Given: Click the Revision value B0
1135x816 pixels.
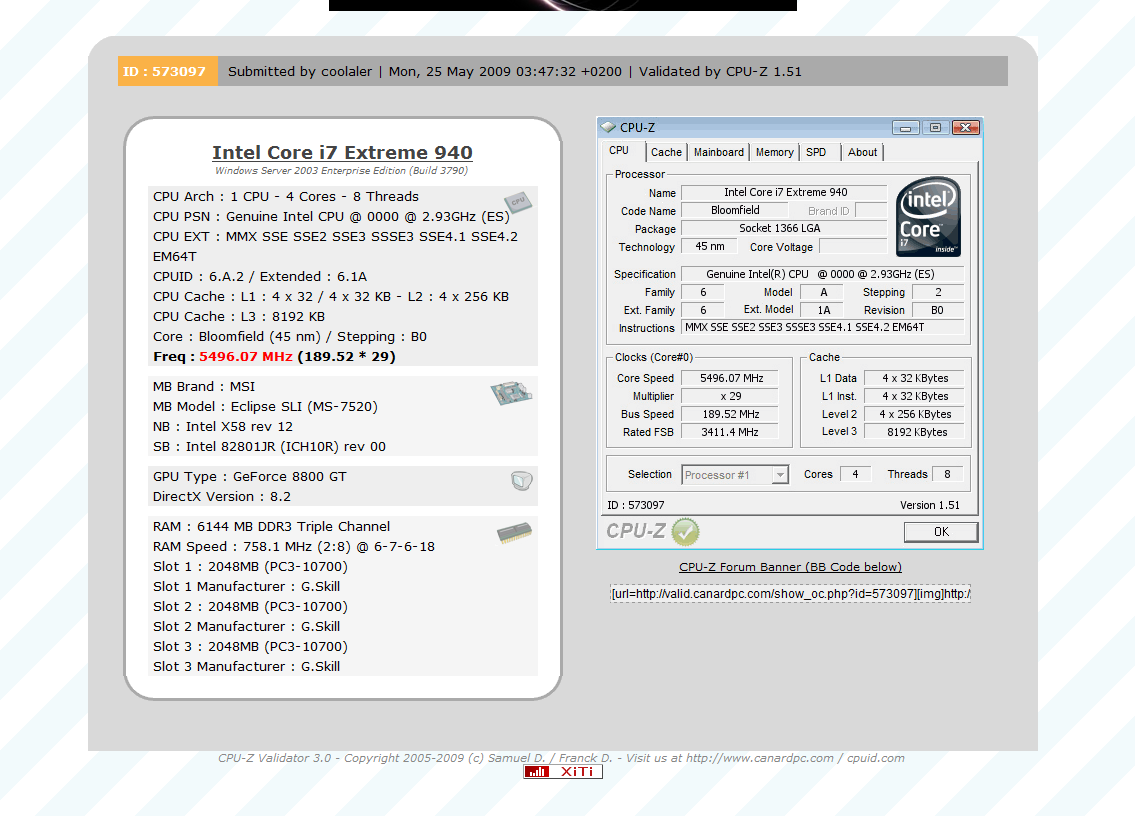Looking at the screenshot, I should 938,310.
